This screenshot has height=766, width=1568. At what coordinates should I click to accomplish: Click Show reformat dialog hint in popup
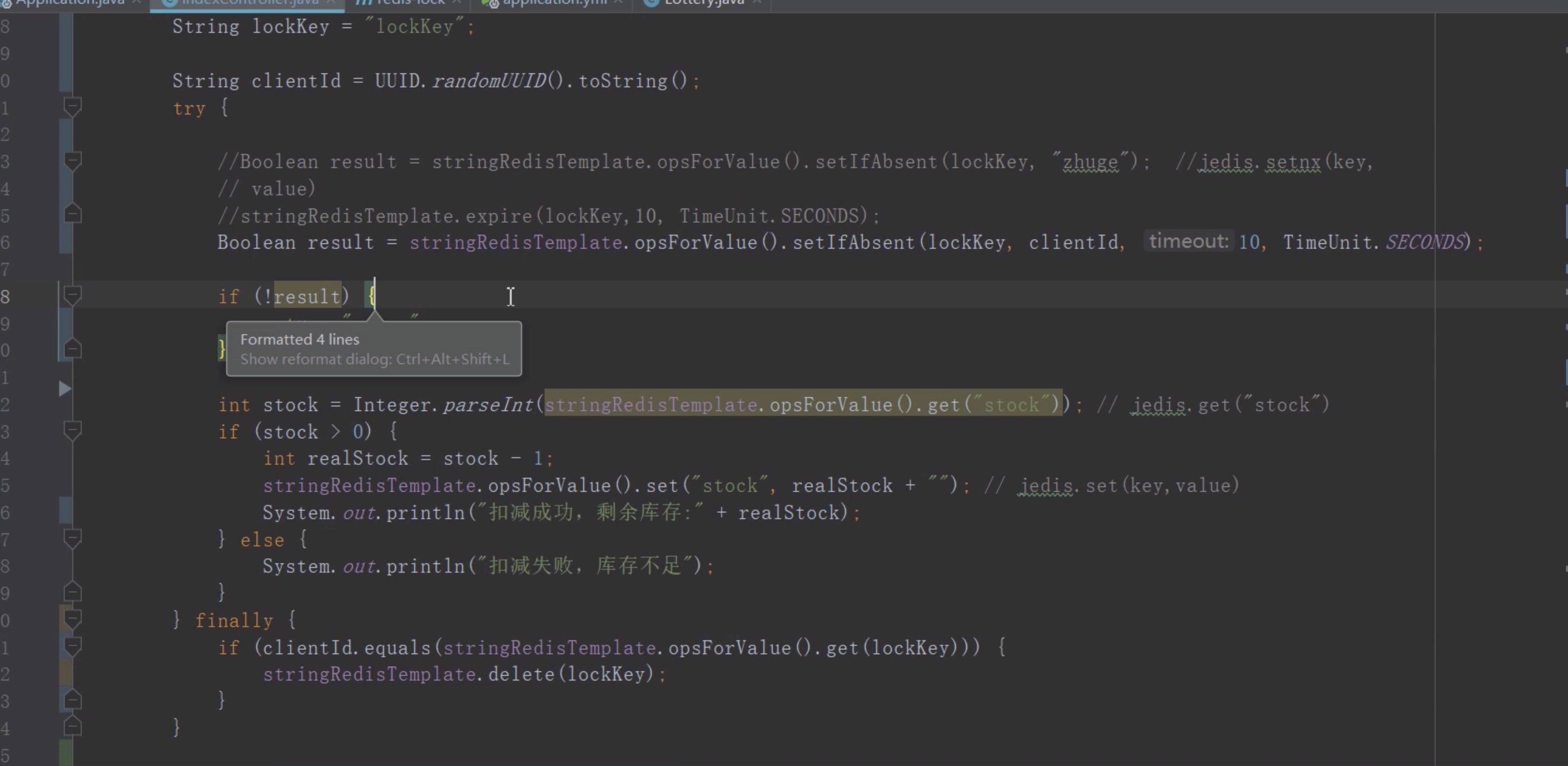coord(375,359)
